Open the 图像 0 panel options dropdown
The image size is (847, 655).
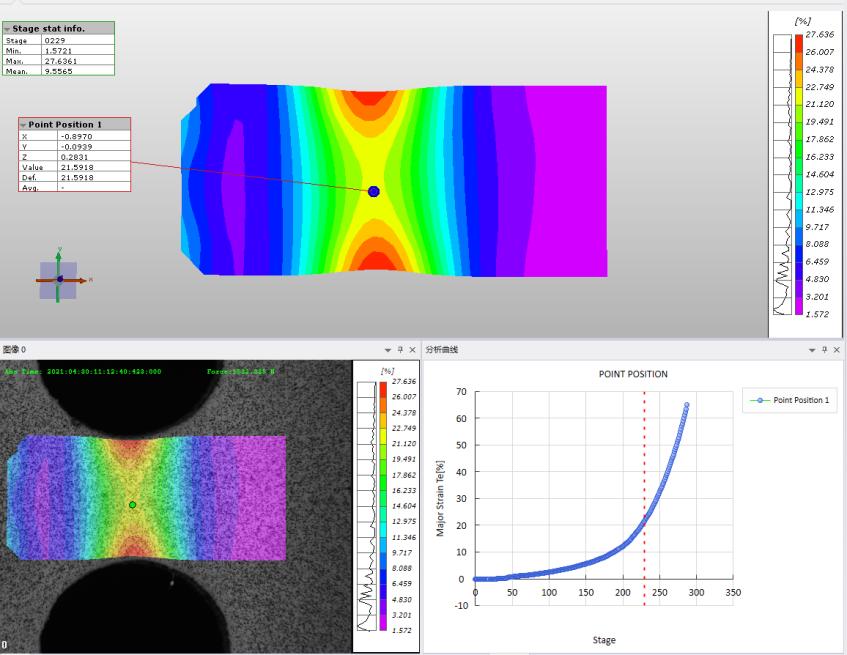(388, 350)
